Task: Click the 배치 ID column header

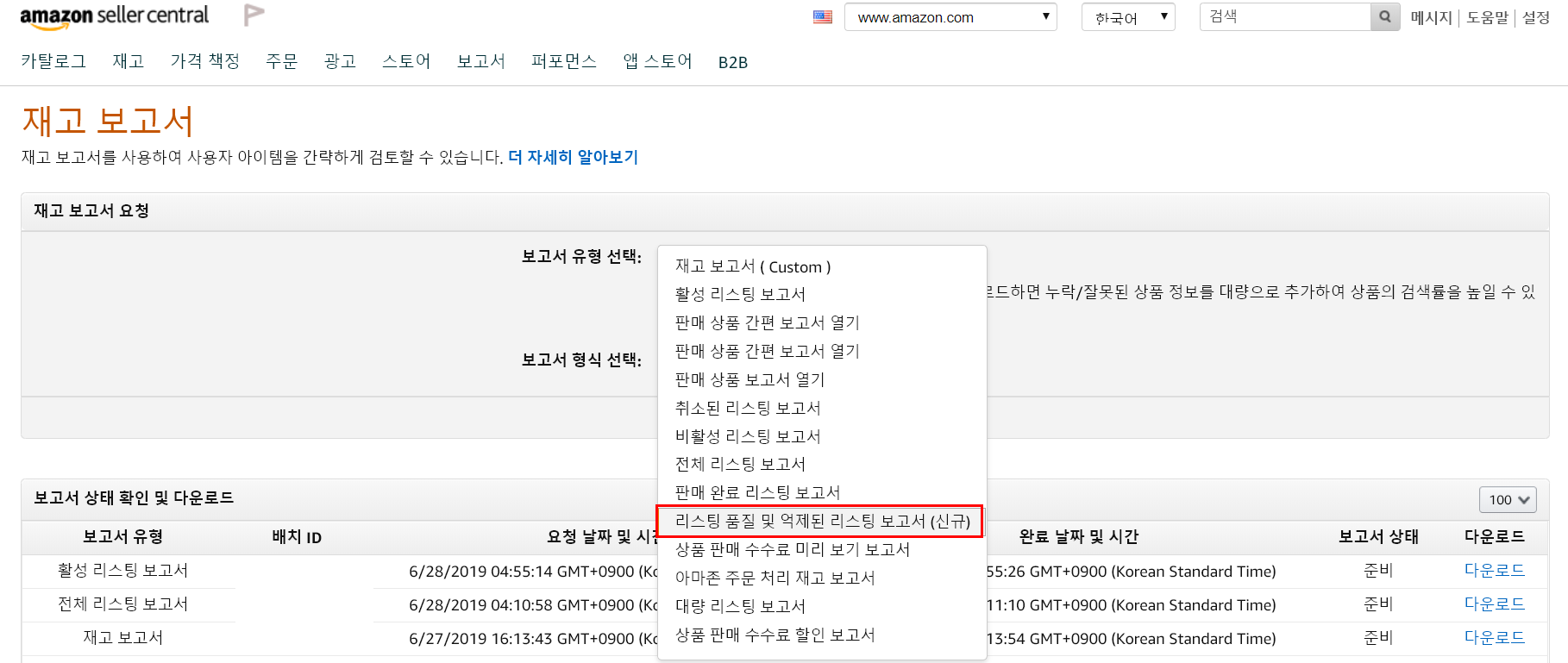Action: 297,536
